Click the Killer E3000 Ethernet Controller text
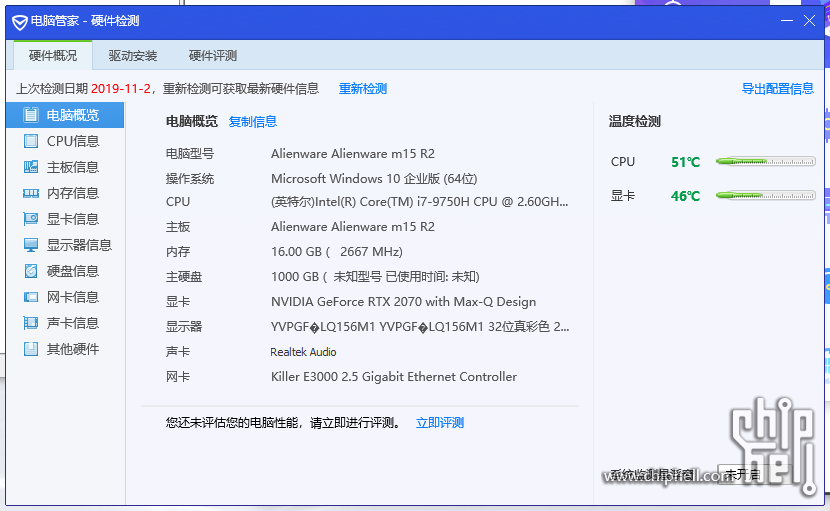The image size is (830, 511). click(x=394, y=376)
